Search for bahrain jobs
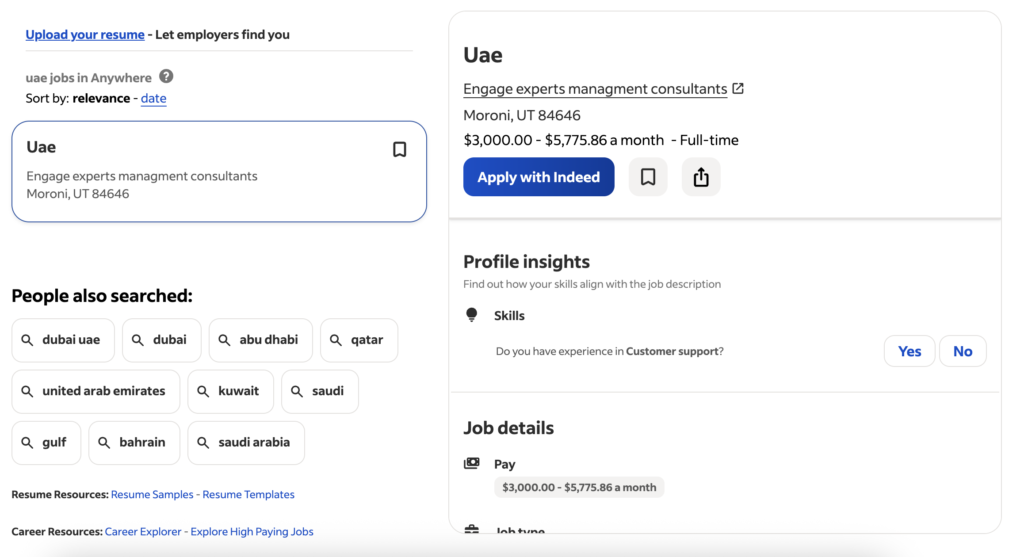 click(x=134, y=443)
